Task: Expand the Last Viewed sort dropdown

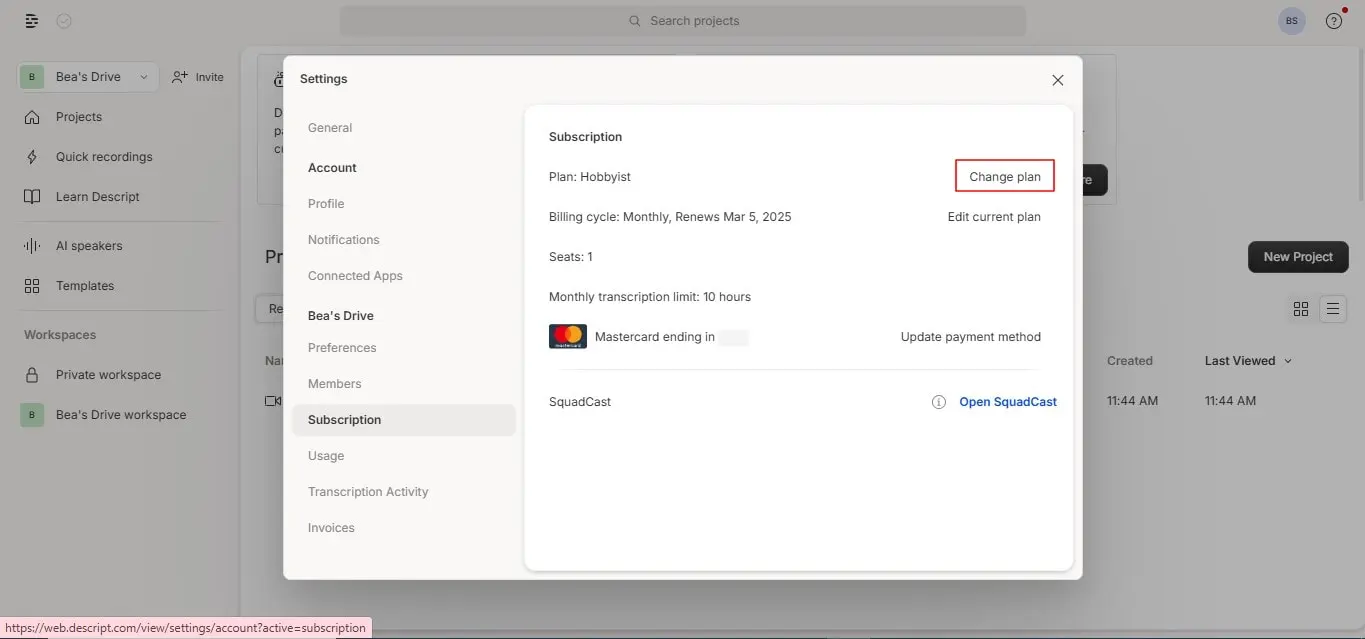Action: point(1248,361)
